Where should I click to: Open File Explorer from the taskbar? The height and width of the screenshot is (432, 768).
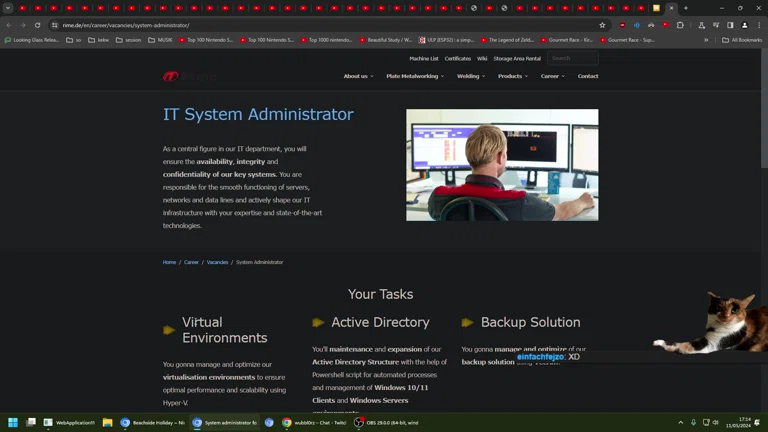point(107,423)
